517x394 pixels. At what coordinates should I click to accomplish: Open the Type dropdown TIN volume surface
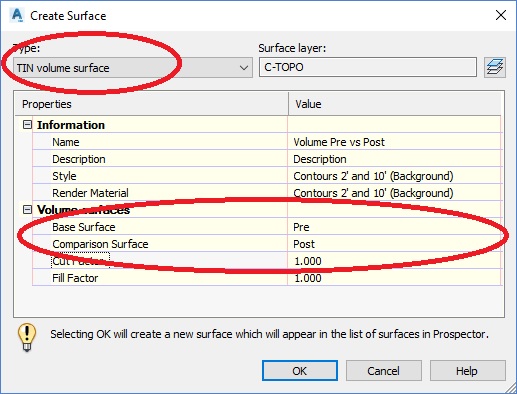[x=133, y=68]
